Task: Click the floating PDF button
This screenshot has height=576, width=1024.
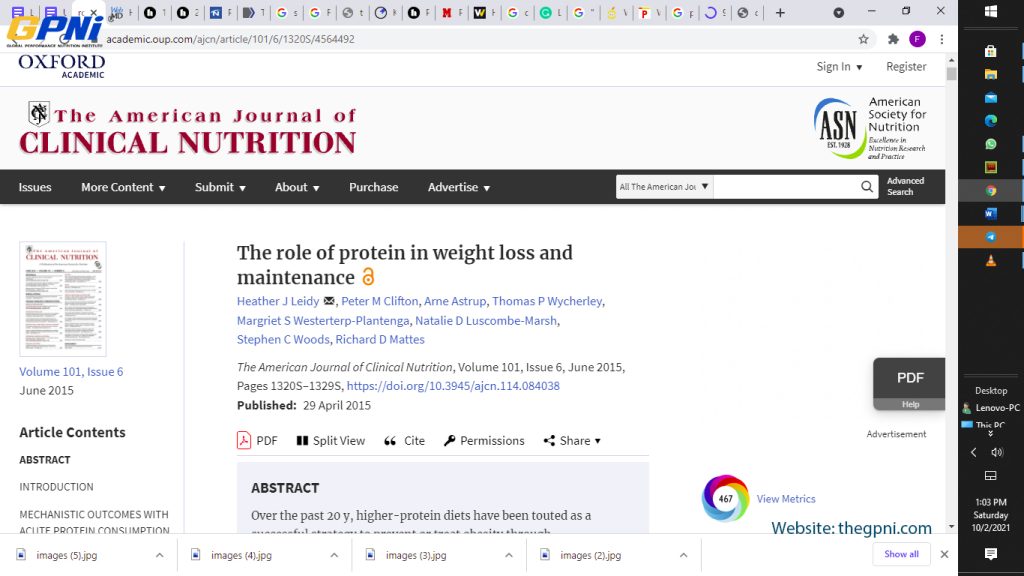Action: pyautogui.click(x=909, y=377)
